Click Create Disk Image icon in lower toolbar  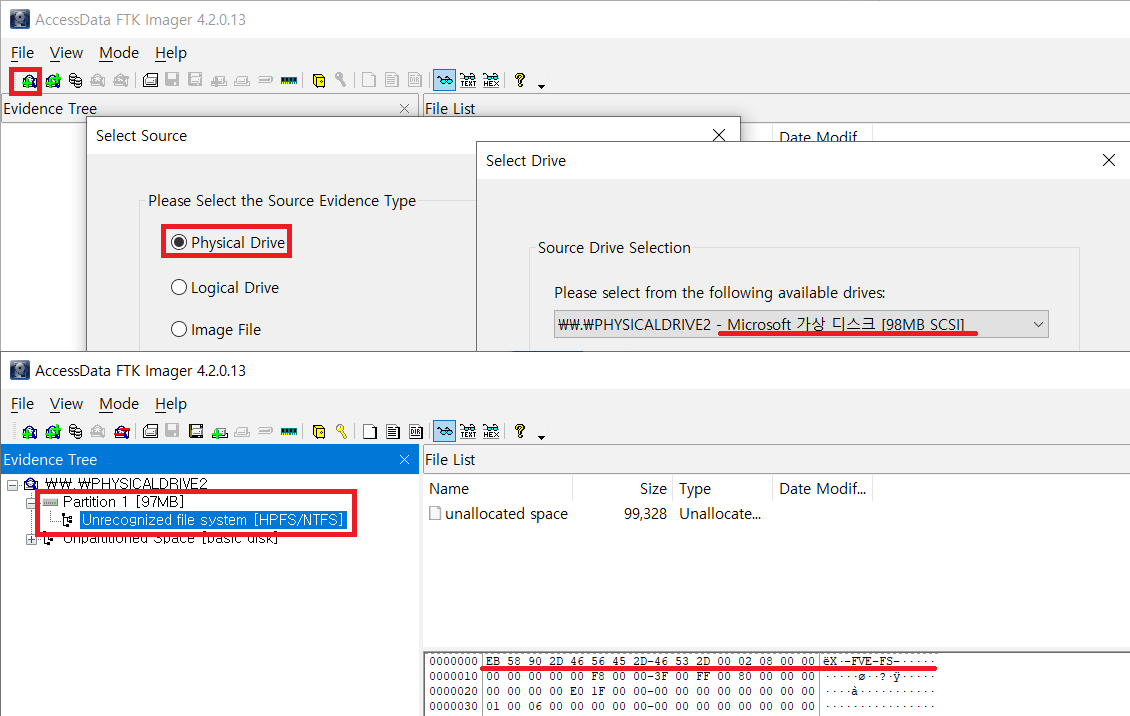[x=149, y=432]
